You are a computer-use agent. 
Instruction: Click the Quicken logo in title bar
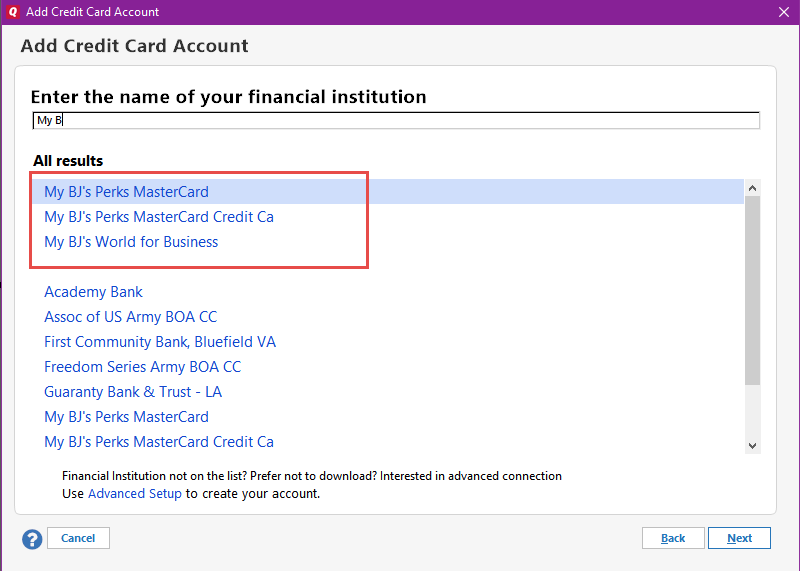(13, 12)
